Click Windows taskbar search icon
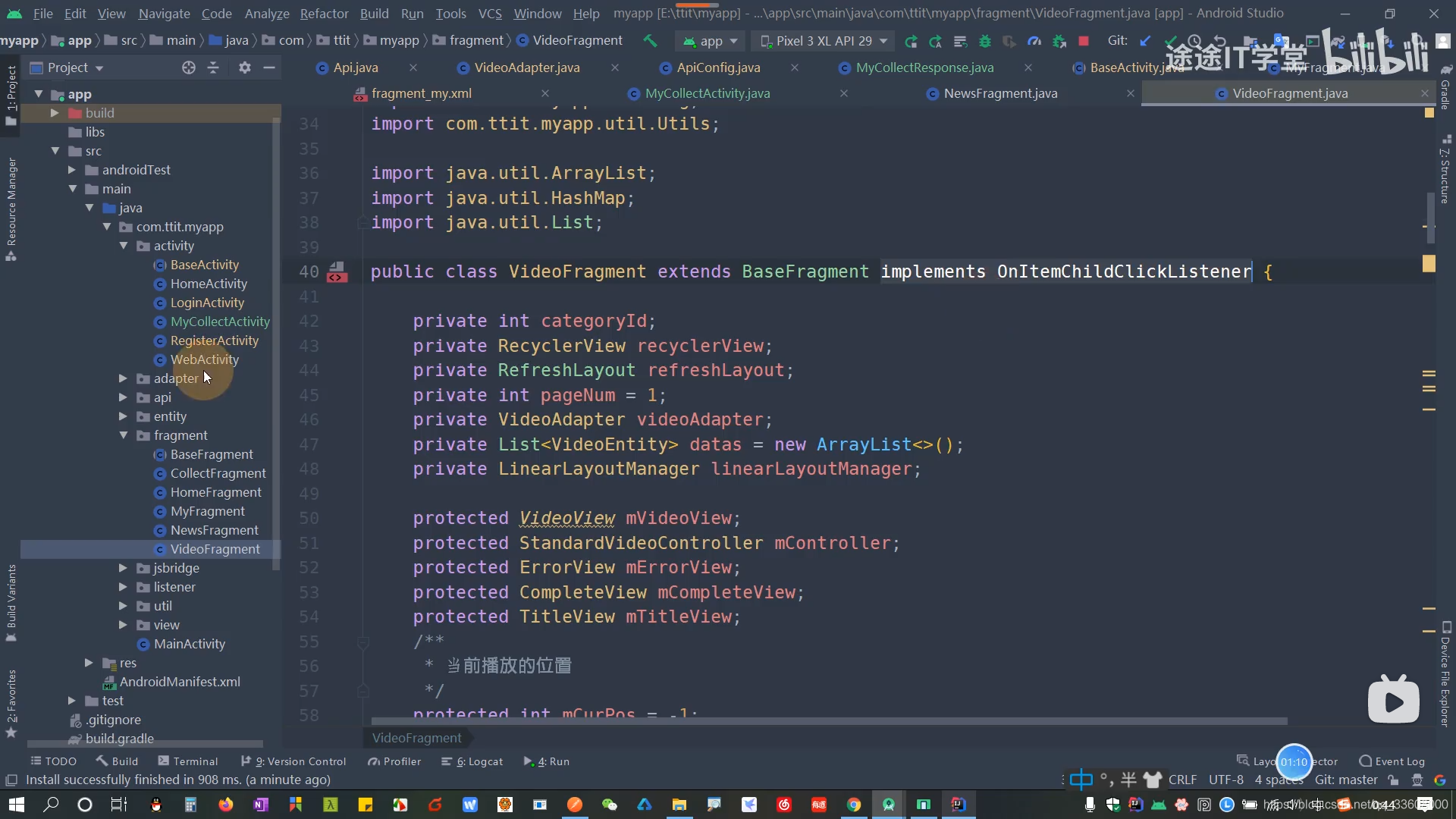The width and height of the screenshot is (1456, 819). point(51,805)
